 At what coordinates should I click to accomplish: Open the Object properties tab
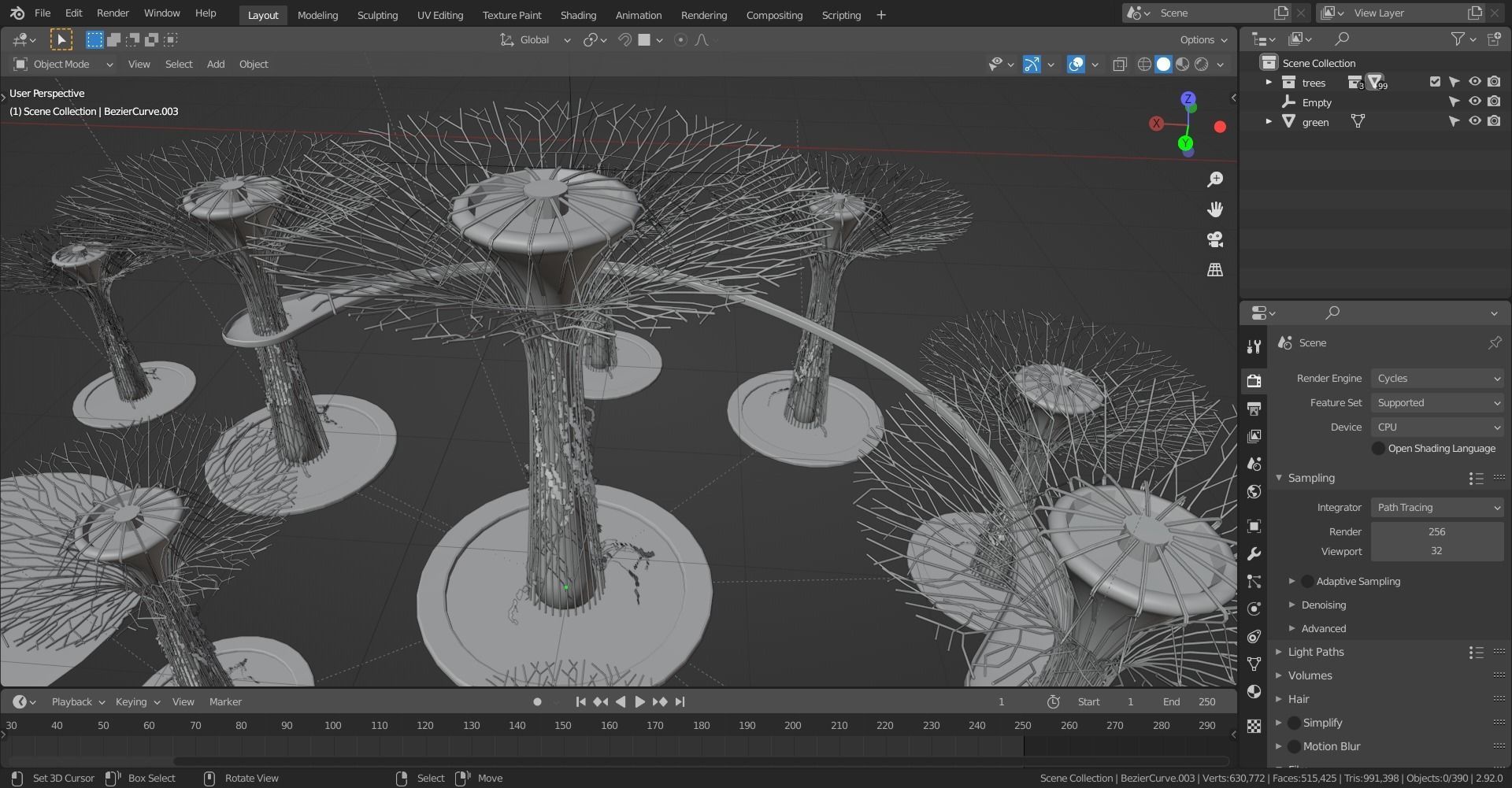(x=1254, y=526)
